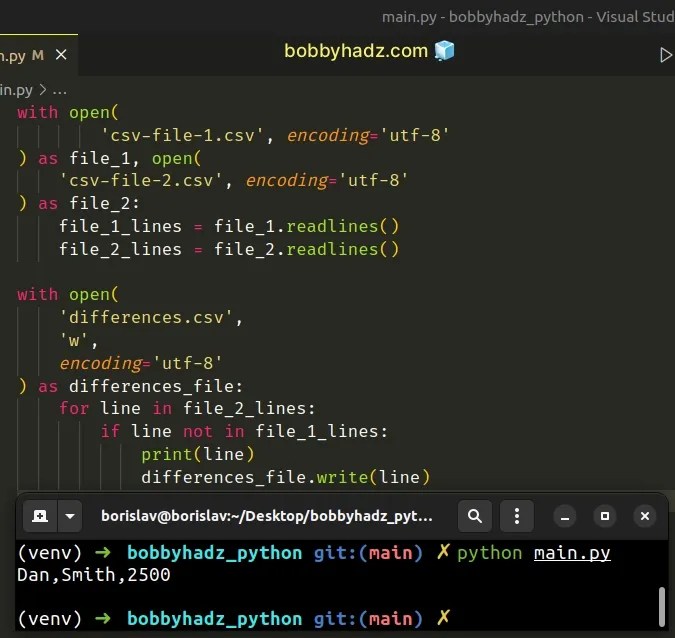
Task: Close the main.py editor tab
Action: pos(61,55)
